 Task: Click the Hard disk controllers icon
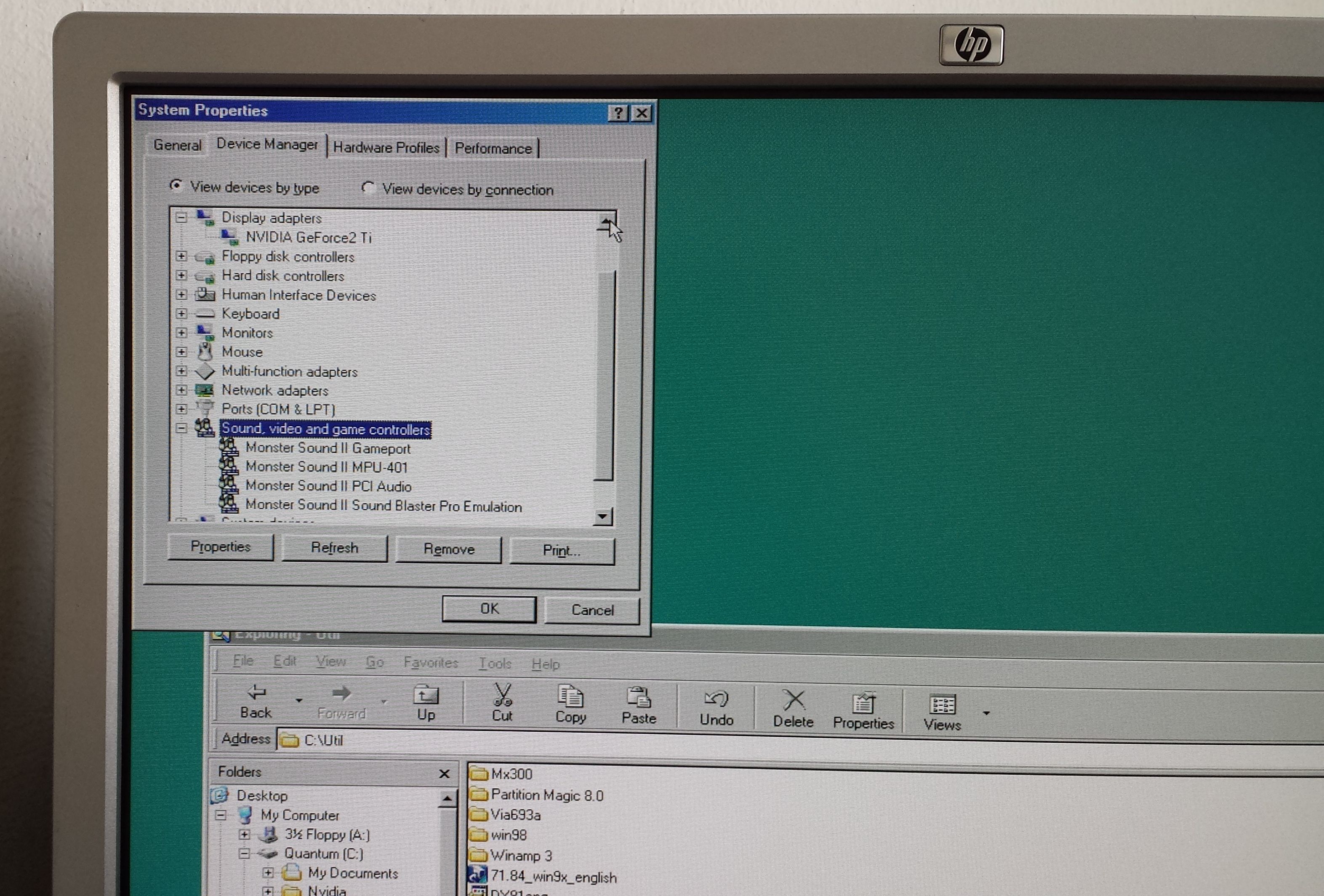click(205, 277)
